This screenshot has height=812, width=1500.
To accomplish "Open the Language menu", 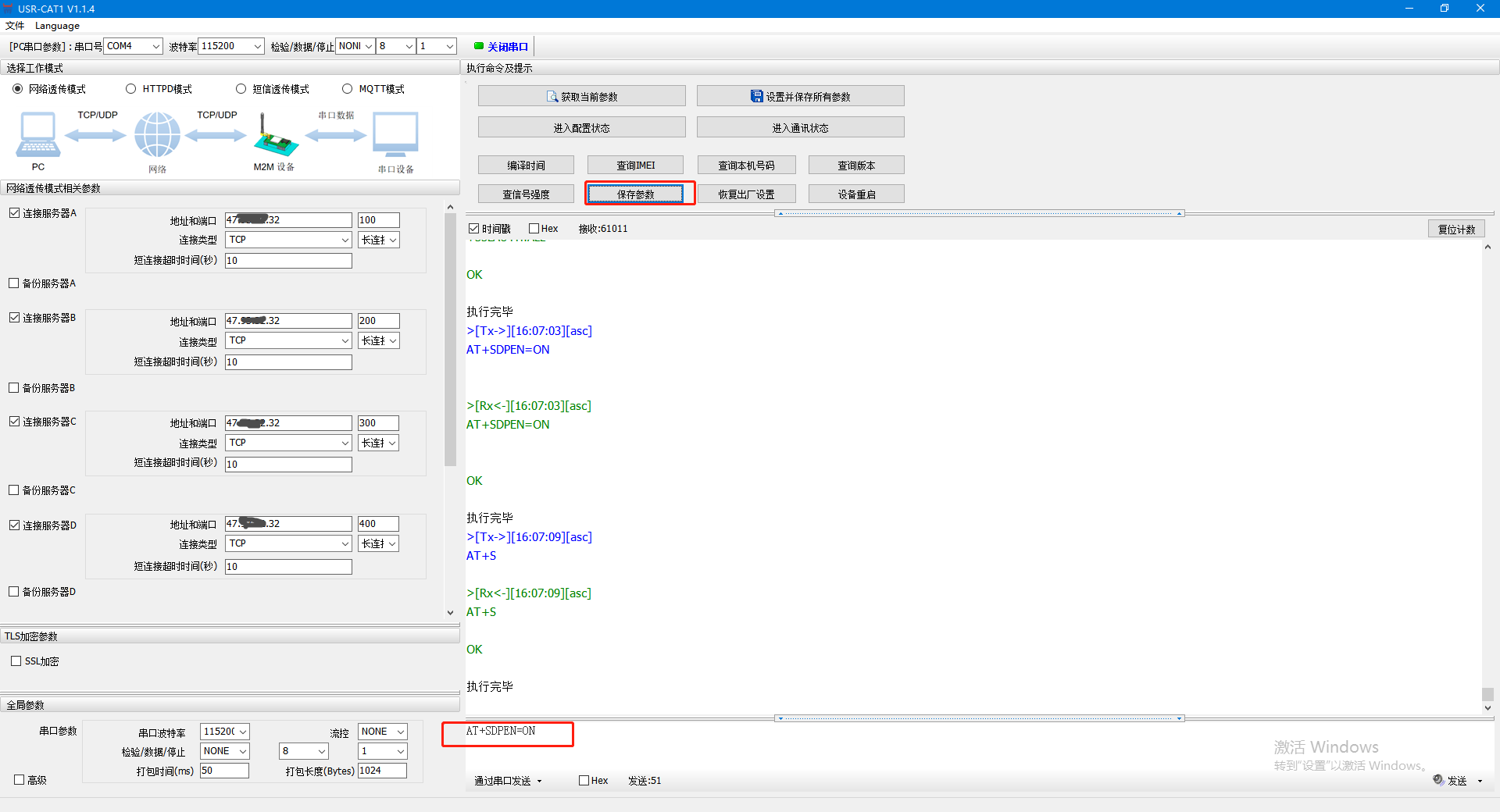I will click(57, 26).
